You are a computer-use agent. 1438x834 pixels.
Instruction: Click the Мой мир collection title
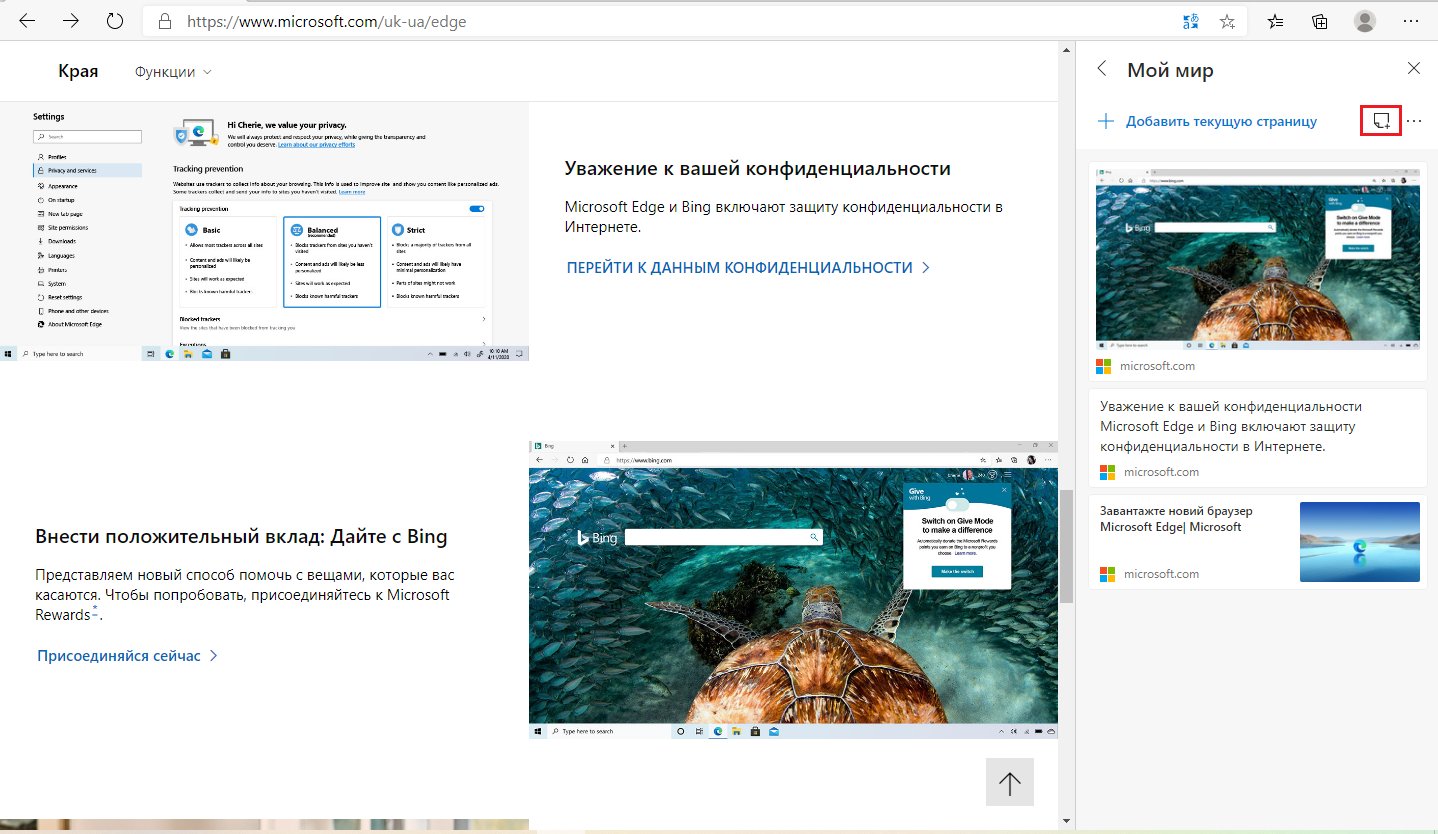(x=1170, y=70)
